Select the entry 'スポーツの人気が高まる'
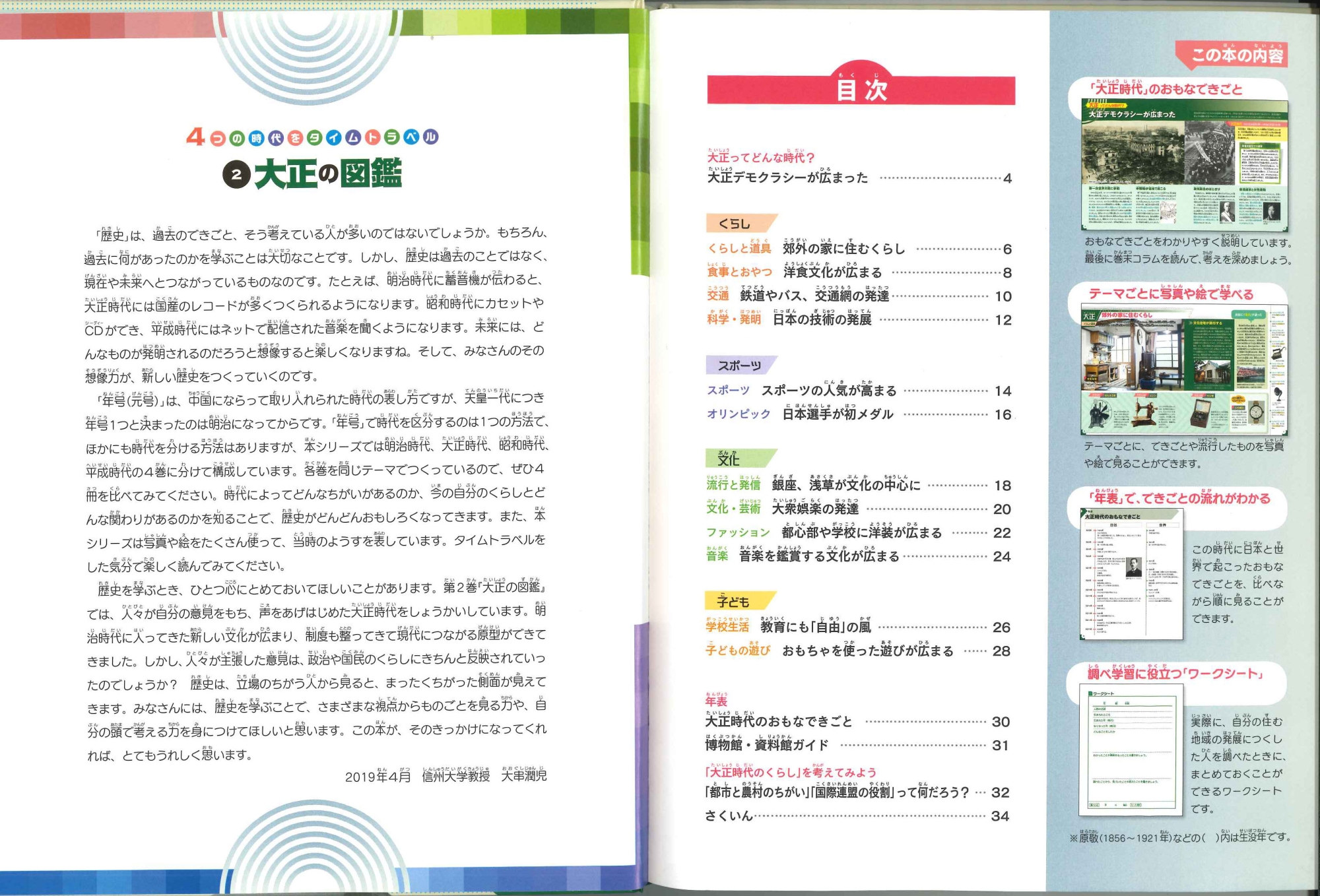 click(x=829, y=389)
